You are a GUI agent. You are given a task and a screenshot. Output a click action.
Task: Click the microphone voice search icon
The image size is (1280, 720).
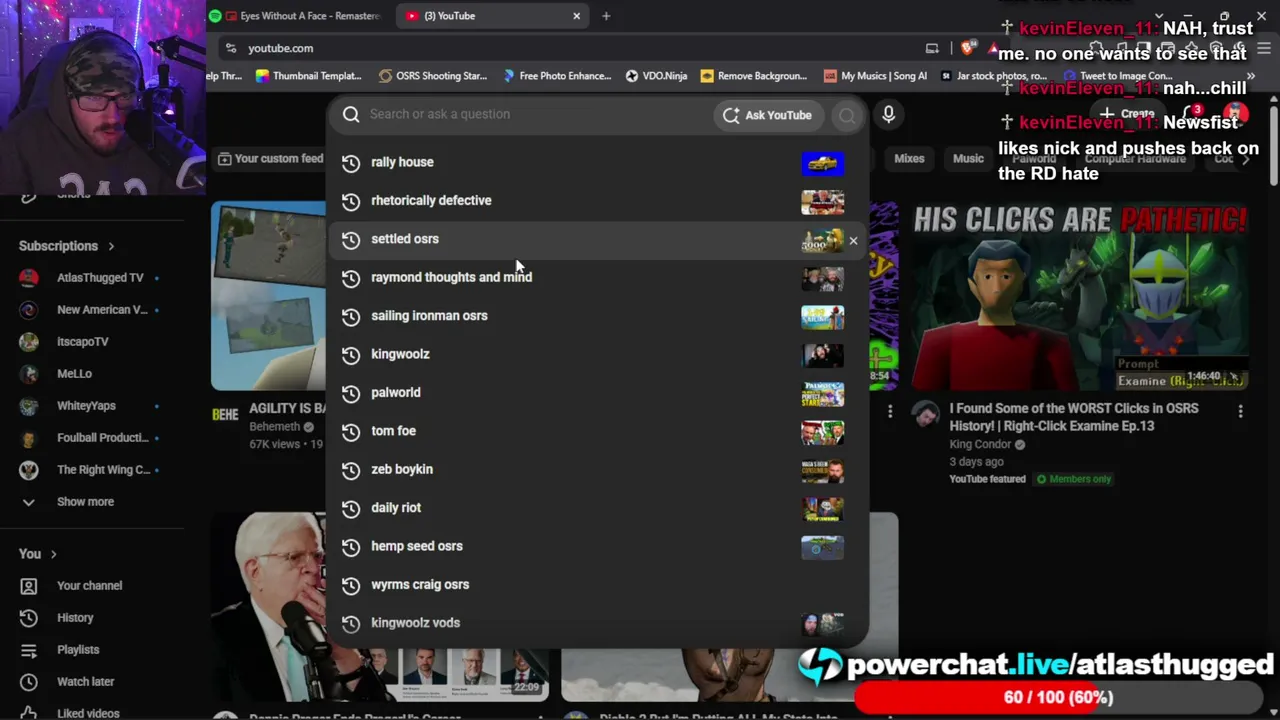(888, 115)
